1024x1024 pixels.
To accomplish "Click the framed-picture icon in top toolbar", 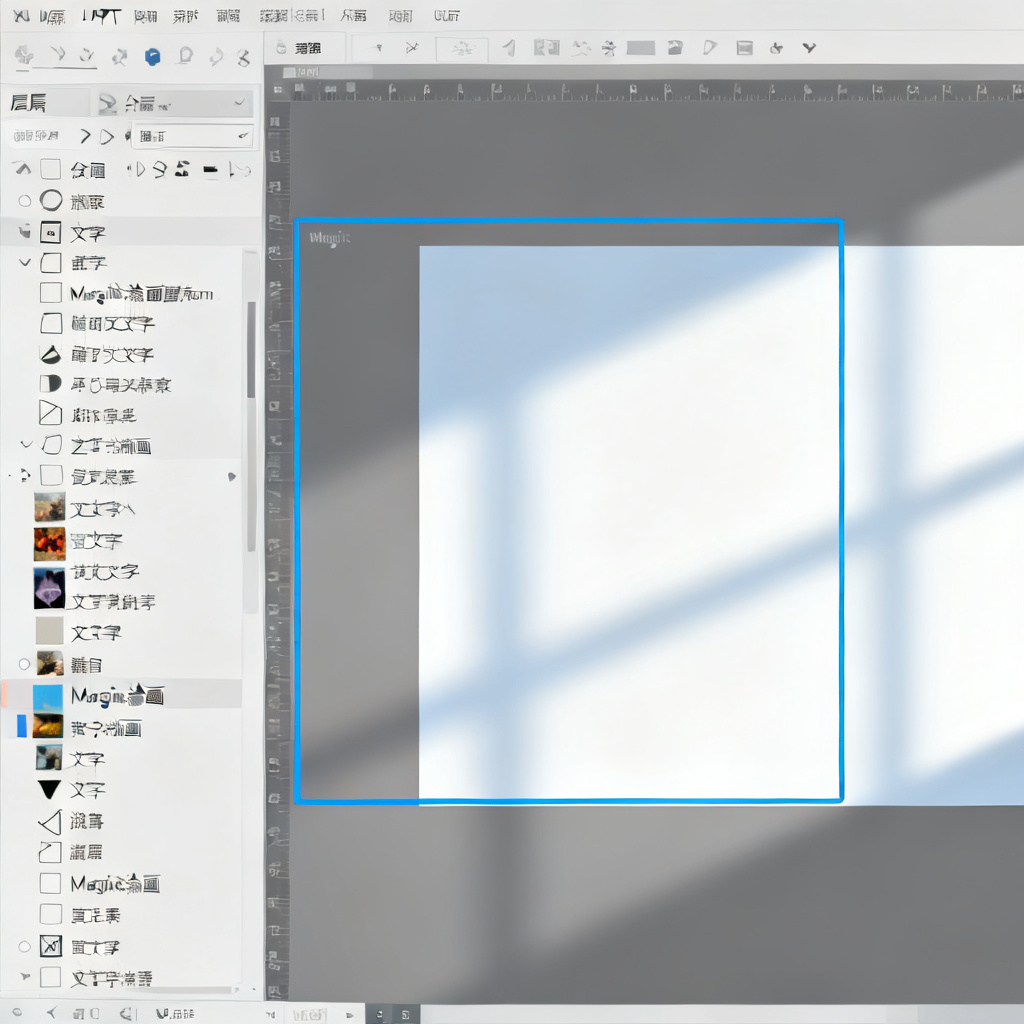I will 744,48.
